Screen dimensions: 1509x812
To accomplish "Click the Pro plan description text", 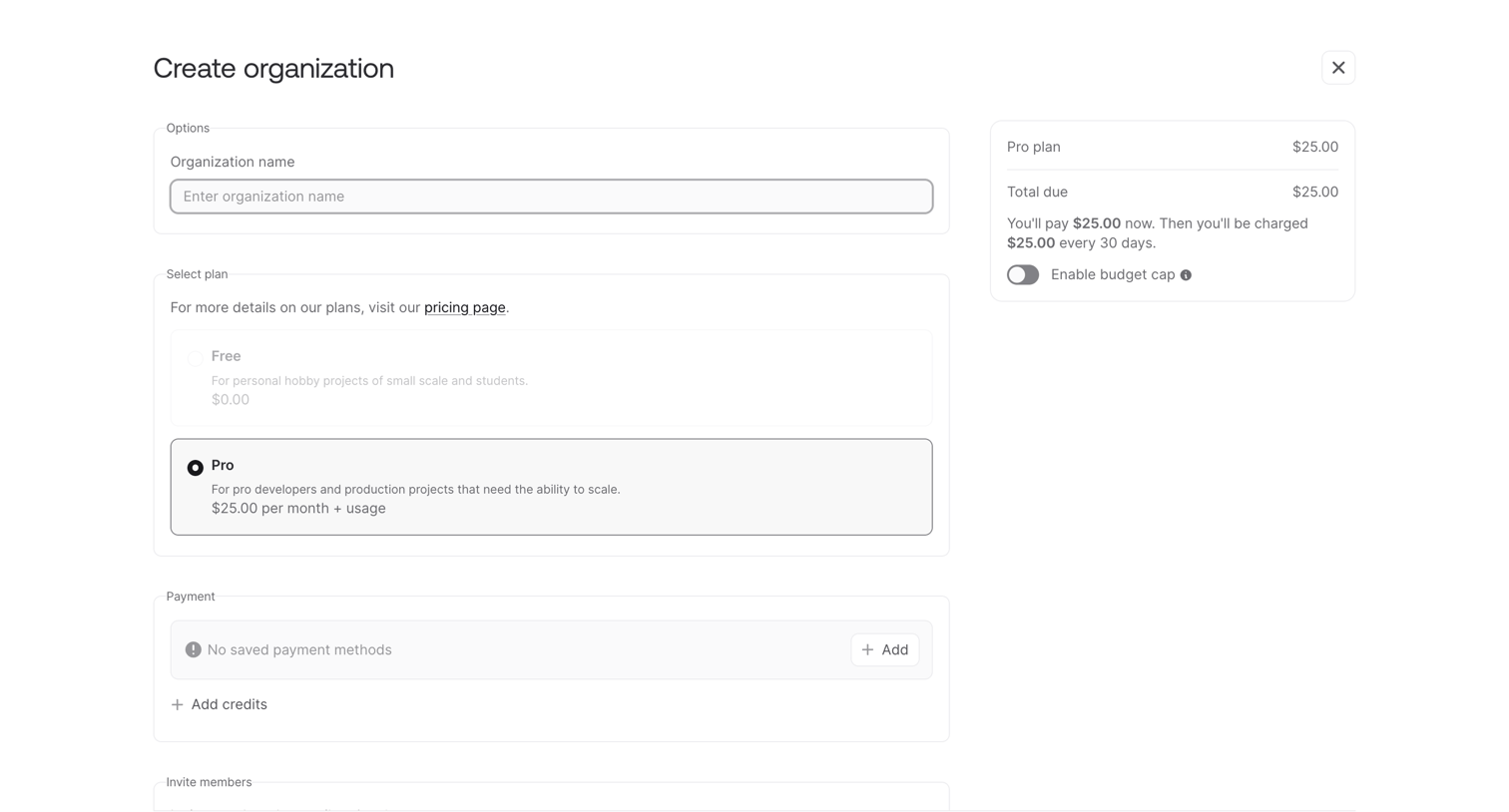I will tap(415, 489).
